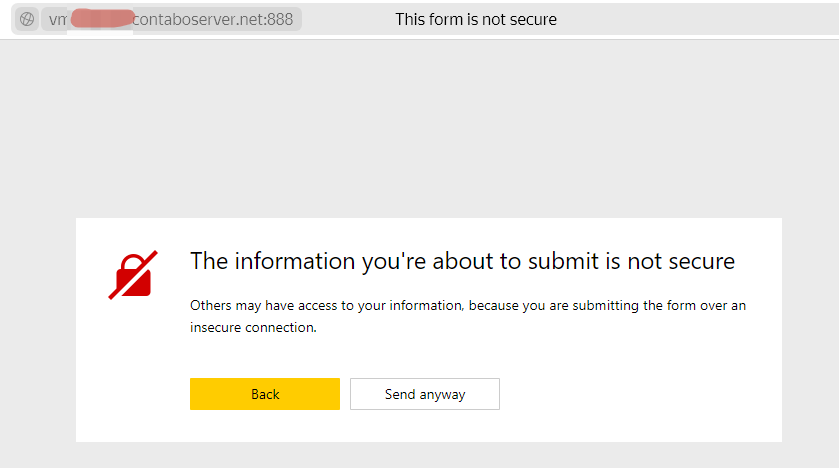Choose the Send anyway button
This screenshot has height=468, width=839.
(x=425, y=394)
